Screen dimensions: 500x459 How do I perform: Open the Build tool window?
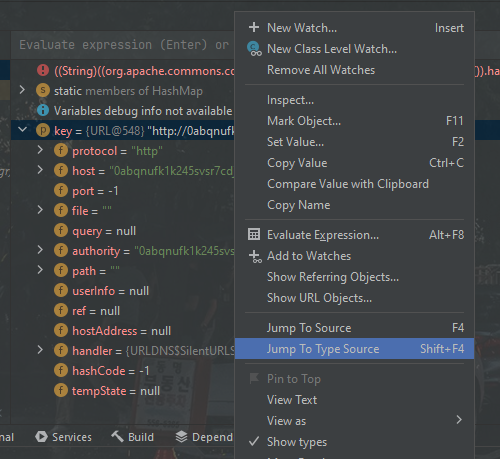tap(133, 437)
